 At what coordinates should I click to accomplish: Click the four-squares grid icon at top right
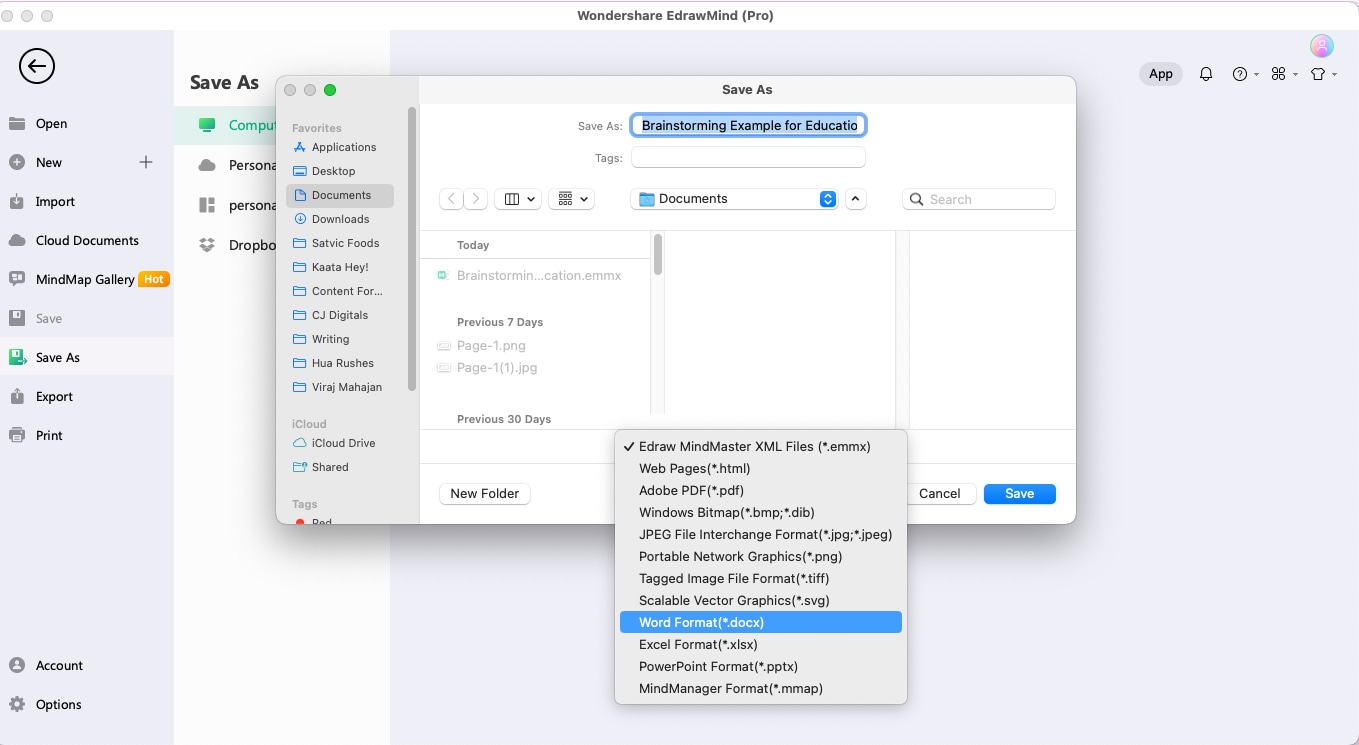(x=1278, y=74)
